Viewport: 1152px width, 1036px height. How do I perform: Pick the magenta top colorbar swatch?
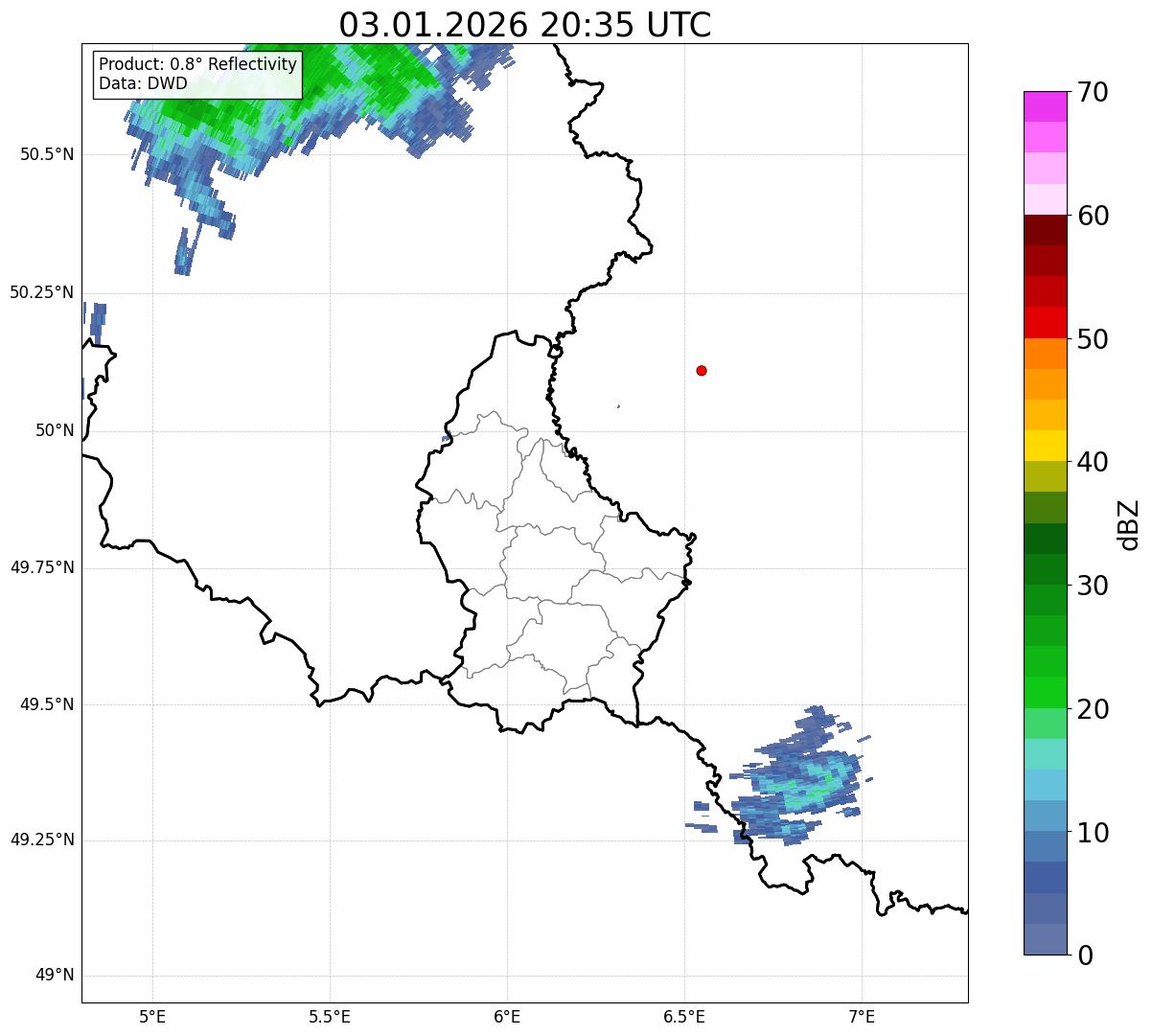1046,106
